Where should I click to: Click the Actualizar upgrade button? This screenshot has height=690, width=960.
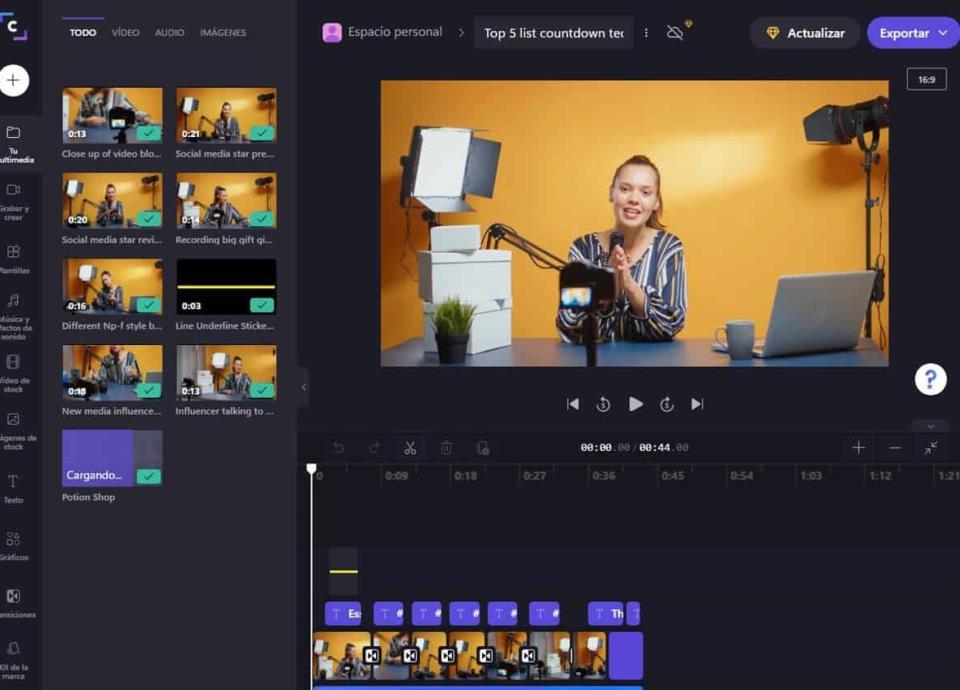pos(804,33)
